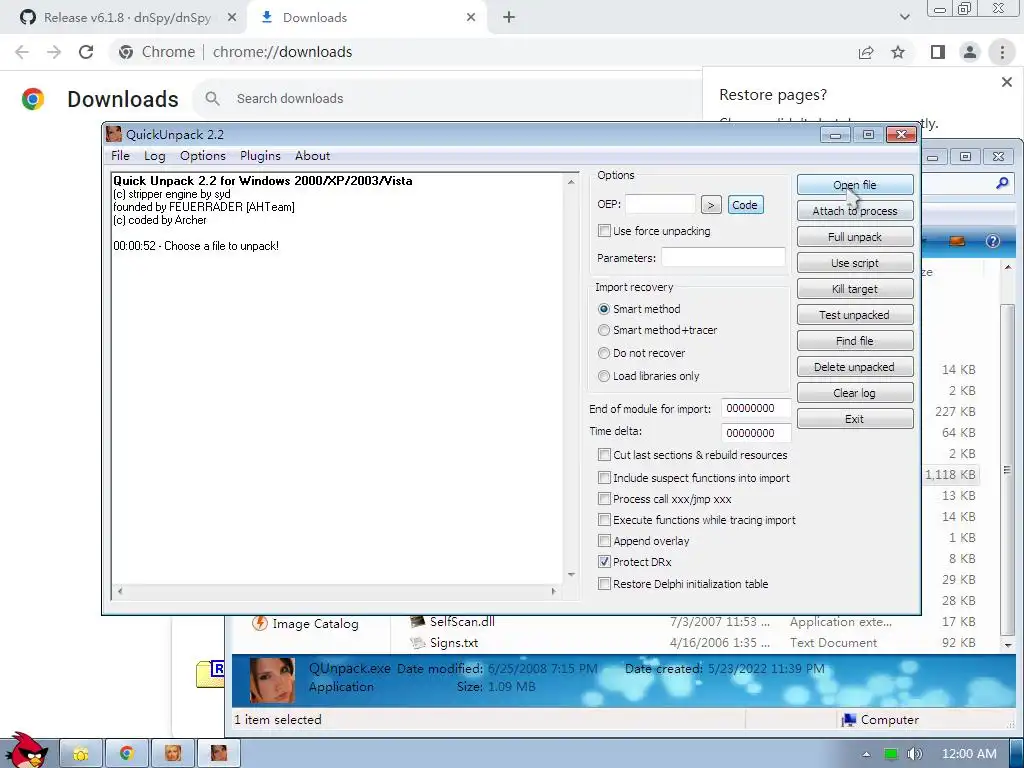Click taskbar volume speaker icon
This screenshot has height=768, width=1024.
pos(915,754)
